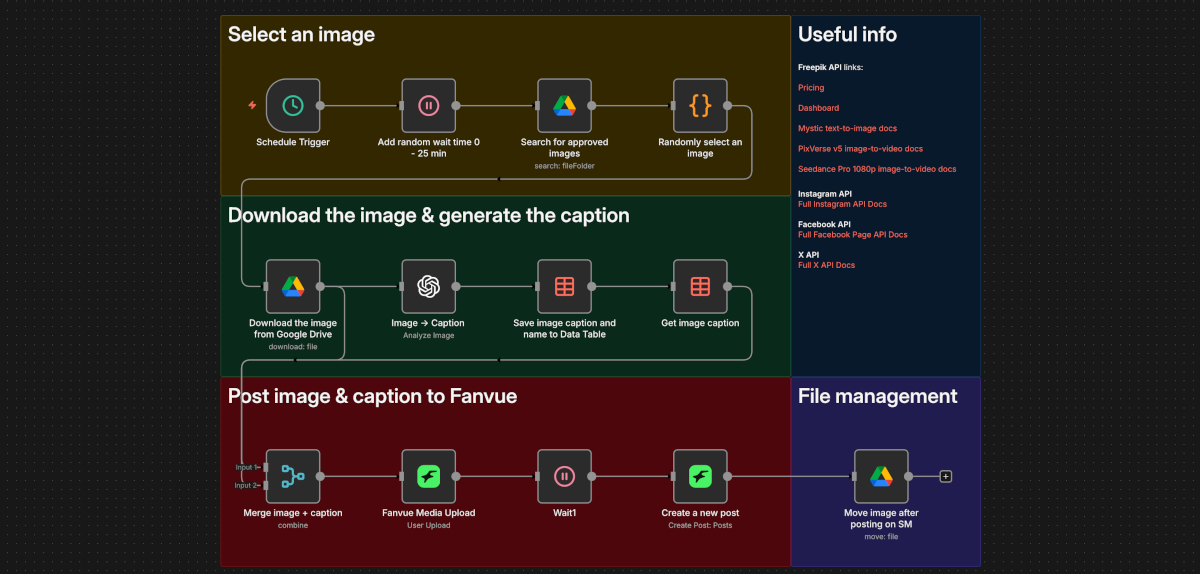This screenshot has width=1200, height=574.
Task: Select the Fanvue Media Upload node
Action: 428,476
